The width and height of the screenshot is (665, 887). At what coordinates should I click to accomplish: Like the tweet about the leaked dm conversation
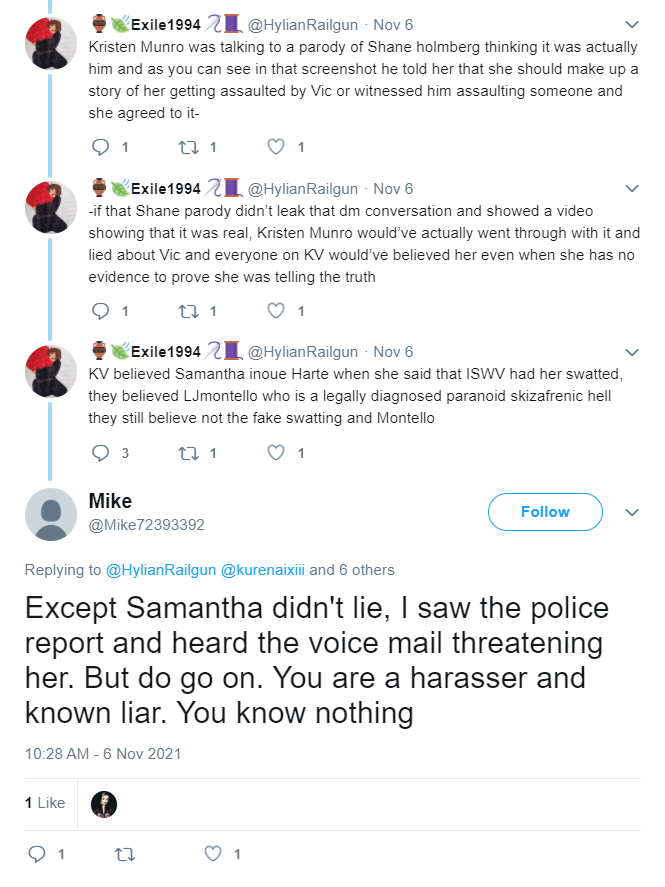(x=276, y=311)
